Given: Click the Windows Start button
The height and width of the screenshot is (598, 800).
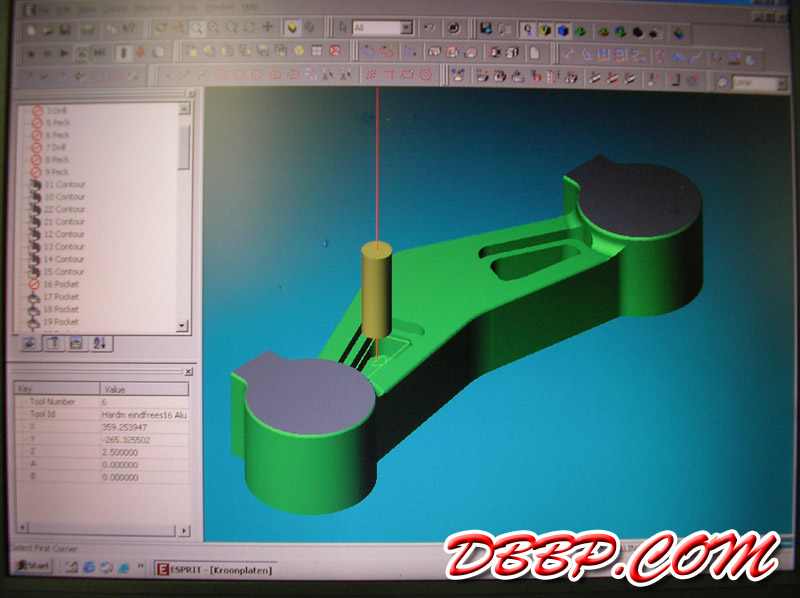Looking at the screenshot, I should 31,567.
